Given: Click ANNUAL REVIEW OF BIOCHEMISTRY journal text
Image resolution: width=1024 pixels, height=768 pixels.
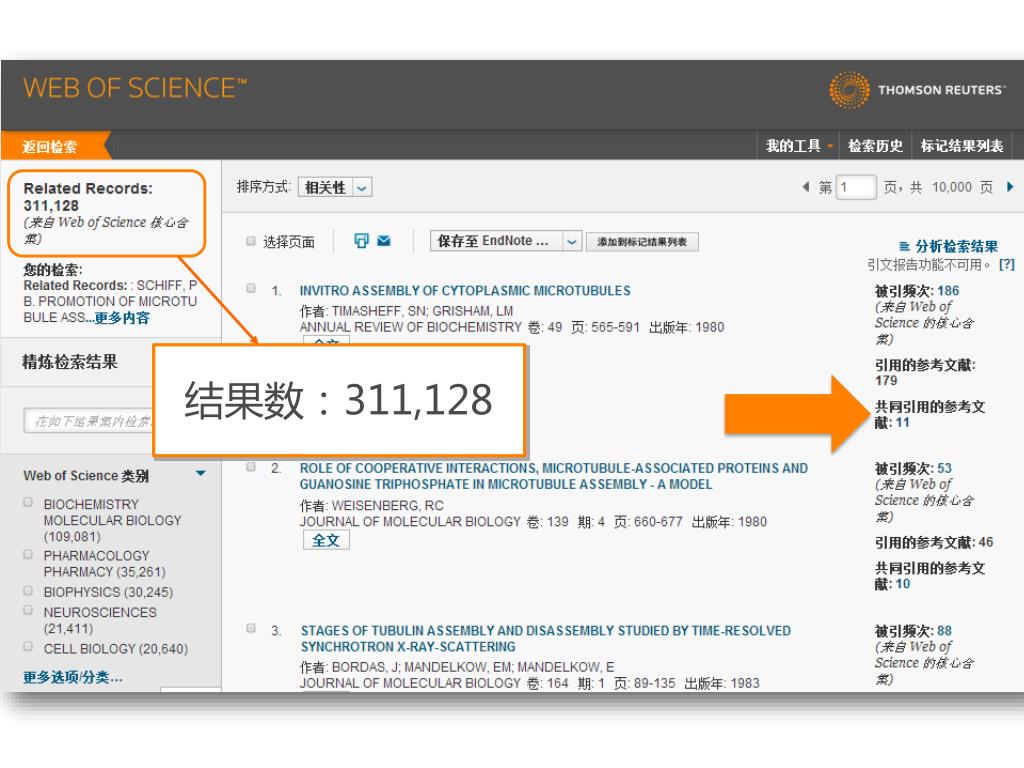Looking at the screenshot, I should [411, 327].
